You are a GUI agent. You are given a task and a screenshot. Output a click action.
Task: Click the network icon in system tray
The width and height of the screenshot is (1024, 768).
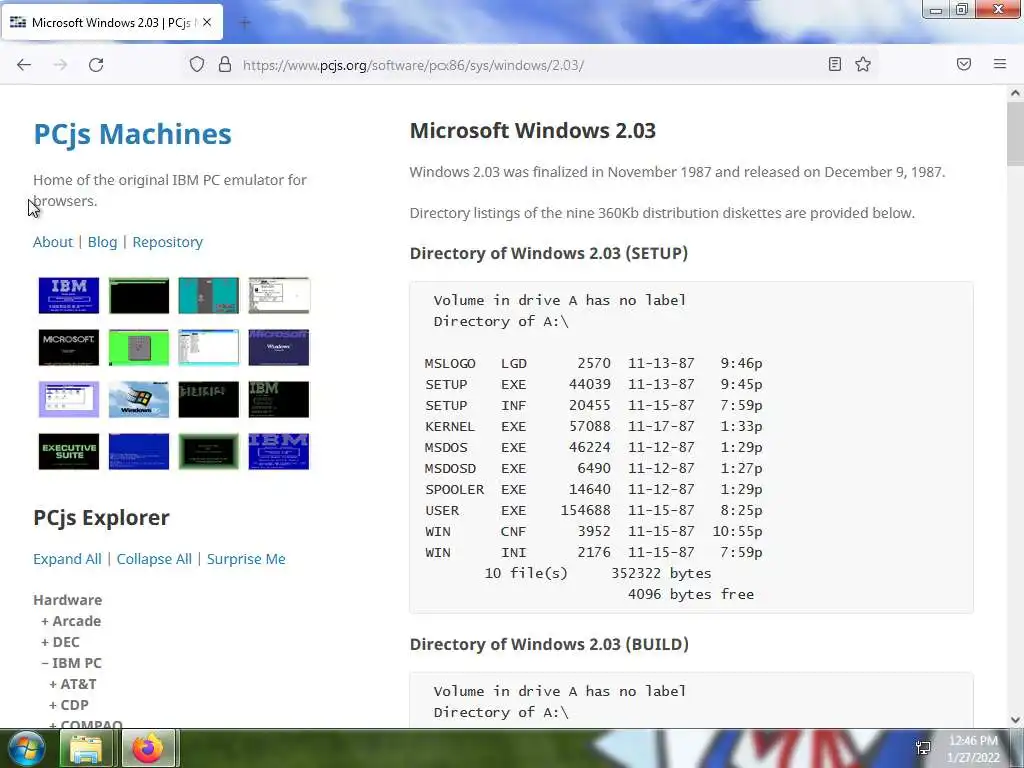tap(923, 748)
